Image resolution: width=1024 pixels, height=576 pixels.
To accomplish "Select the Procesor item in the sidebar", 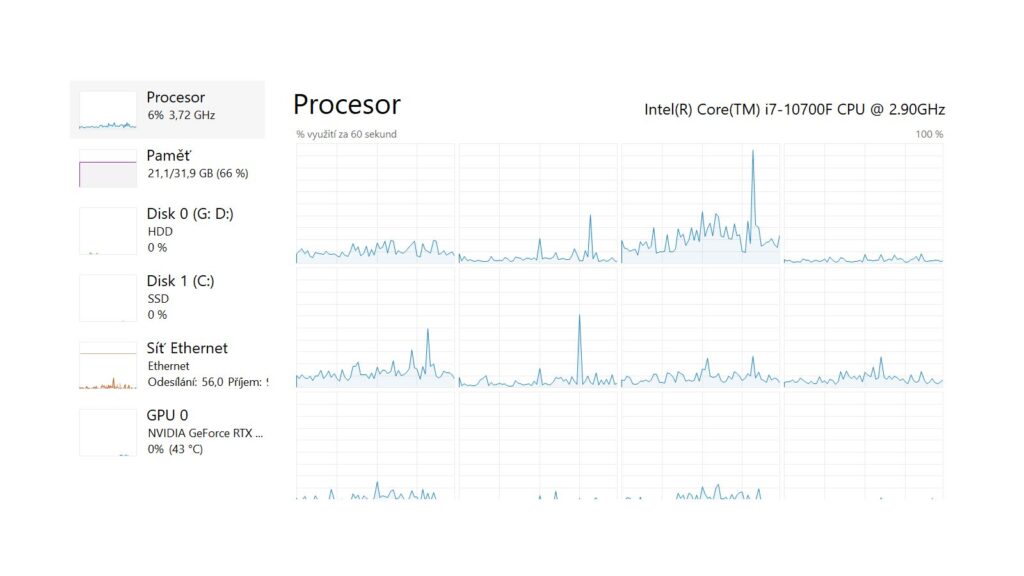I will tap(167, 109).
